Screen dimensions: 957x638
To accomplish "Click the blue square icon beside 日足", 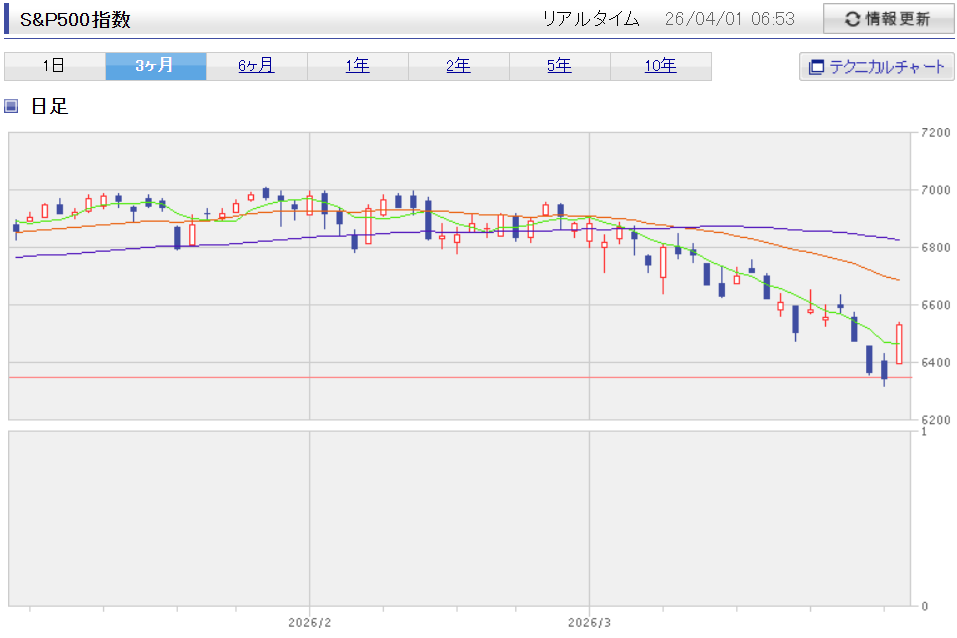I will click(12, 106).
